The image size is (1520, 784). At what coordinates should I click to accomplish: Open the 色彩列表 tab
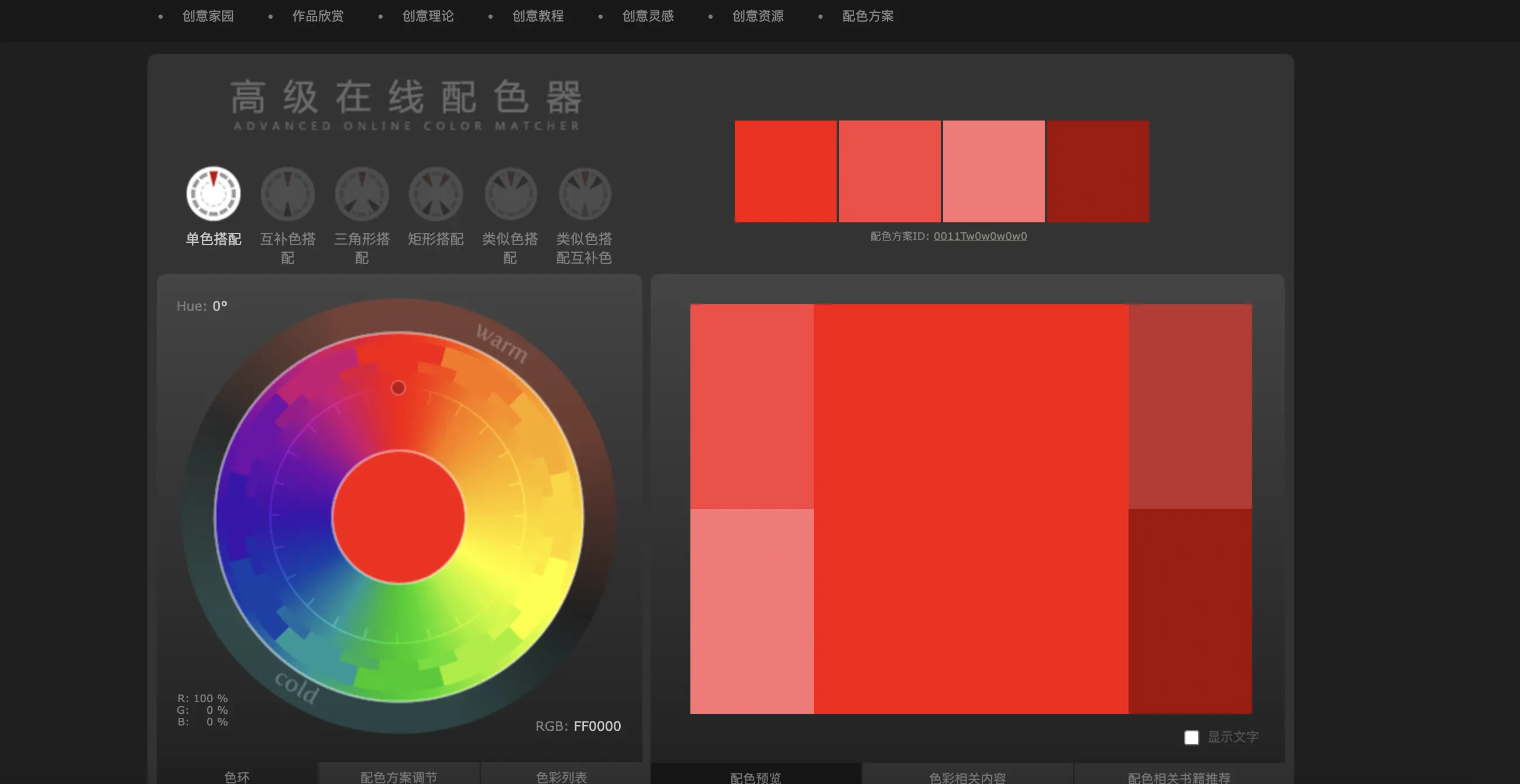561,776
